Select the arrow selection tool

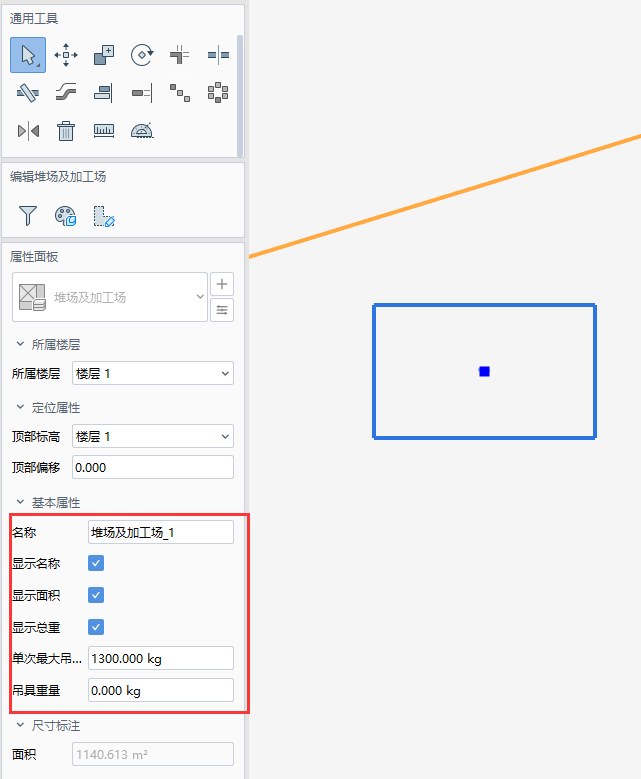point(28,55)
